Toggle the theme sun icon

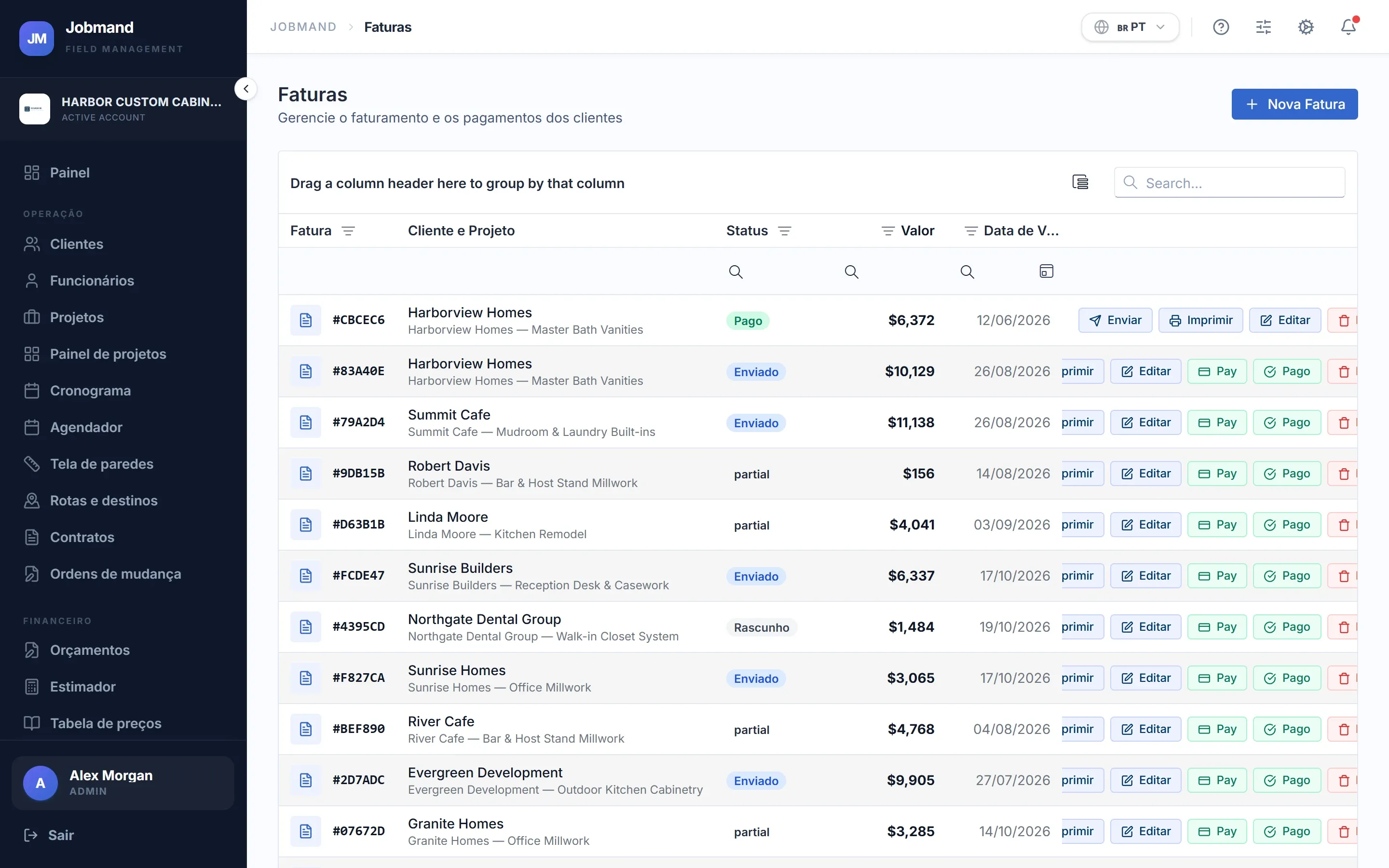[1306, 27]
